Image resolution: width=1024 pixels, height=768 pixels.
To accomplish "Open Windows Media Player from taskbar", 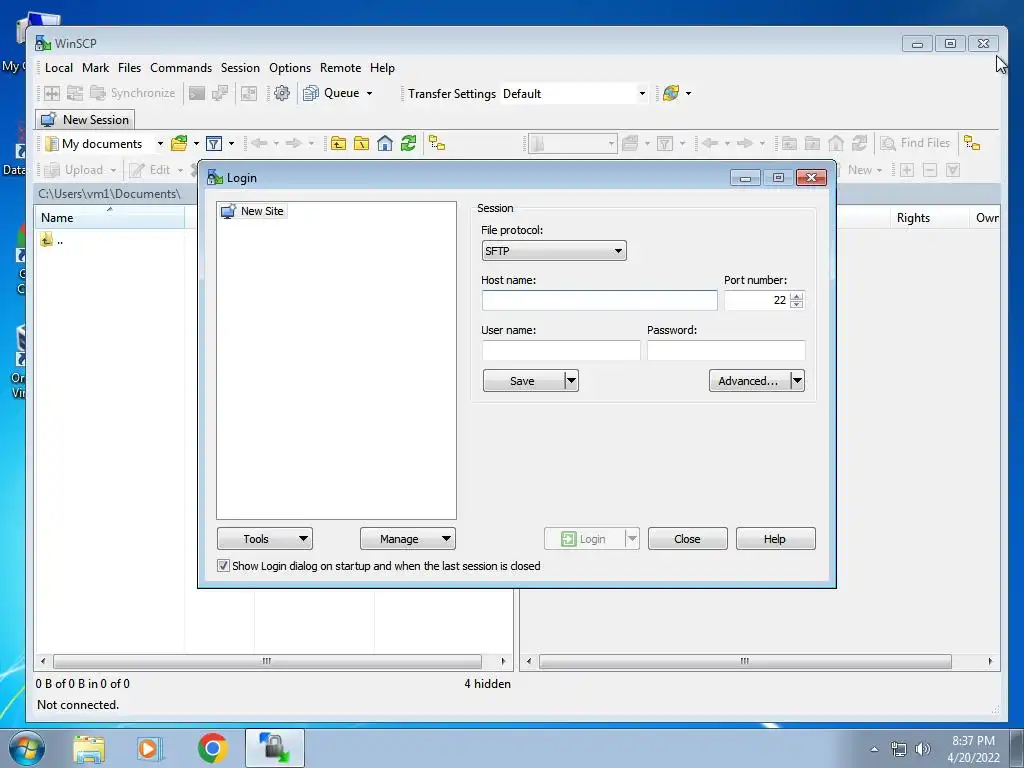I will click(x=150, y=748).
